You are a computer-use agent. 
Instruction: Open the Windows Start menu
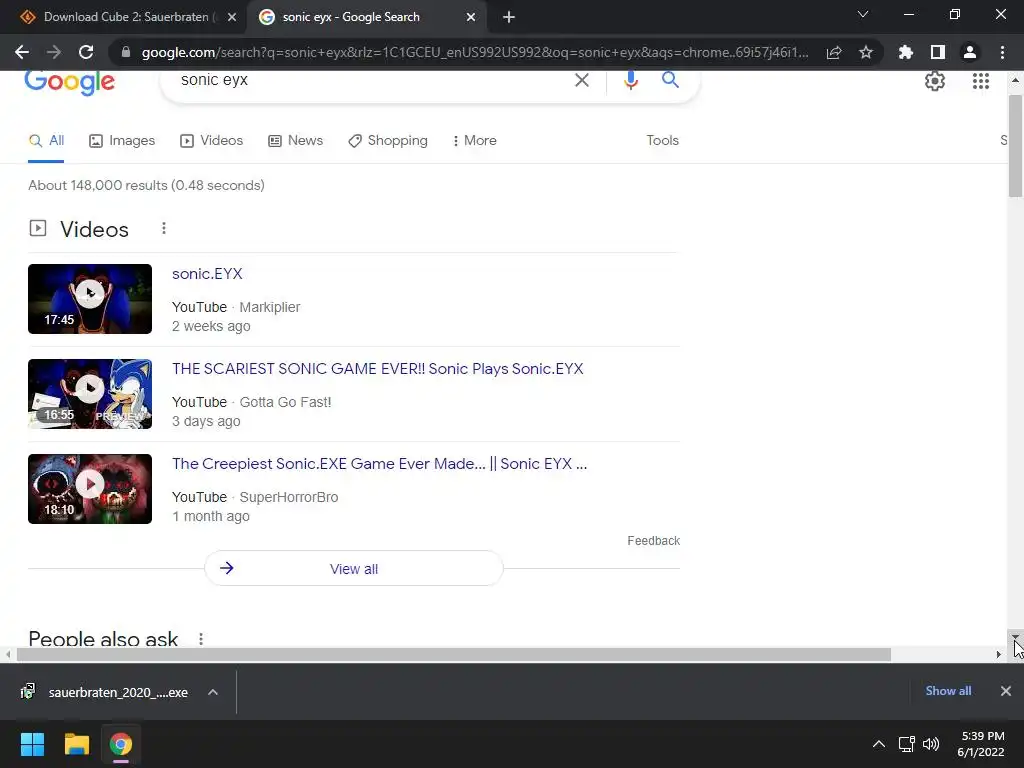(32, 744)
